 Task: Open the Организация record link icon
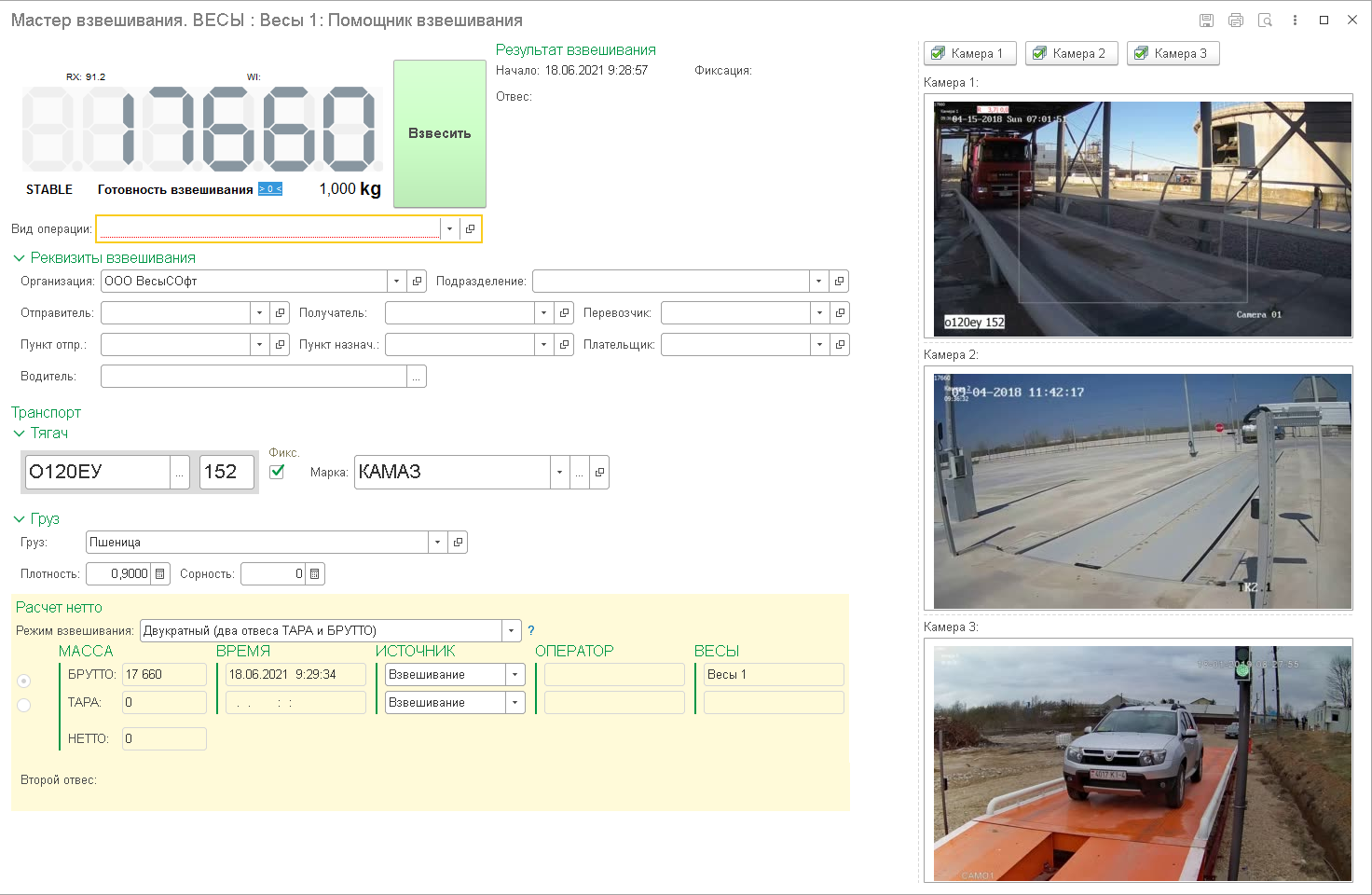[x=418, y=282]
